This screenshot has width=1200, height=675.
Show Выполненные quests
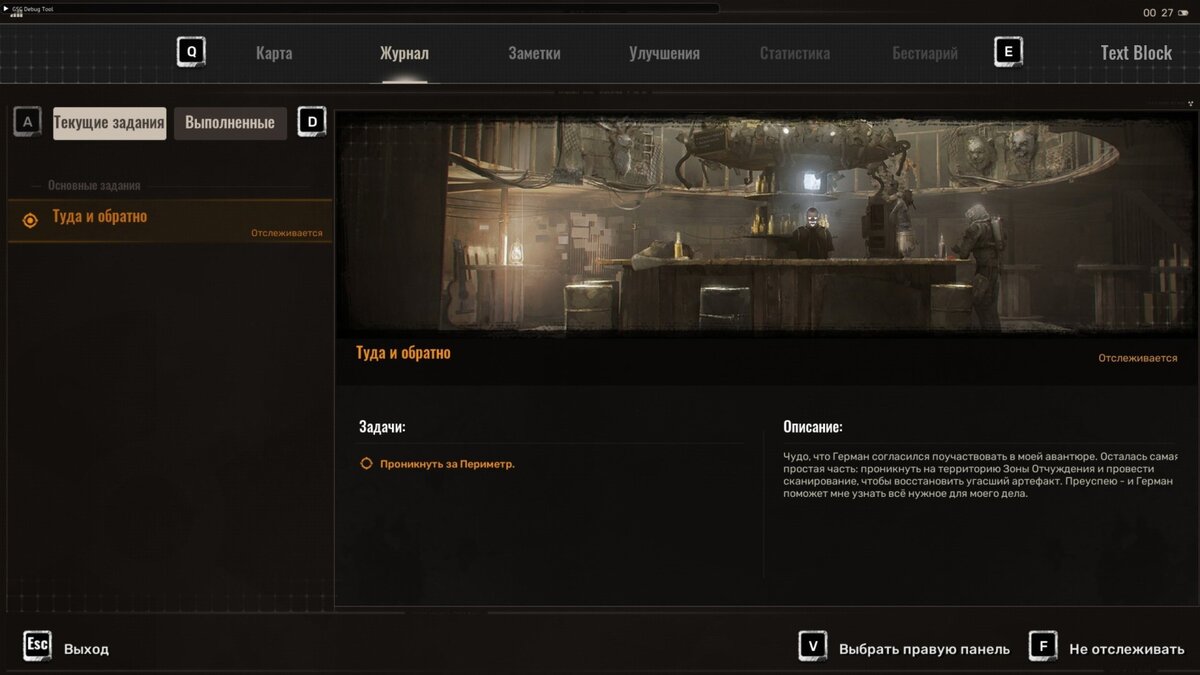[230, 124]
